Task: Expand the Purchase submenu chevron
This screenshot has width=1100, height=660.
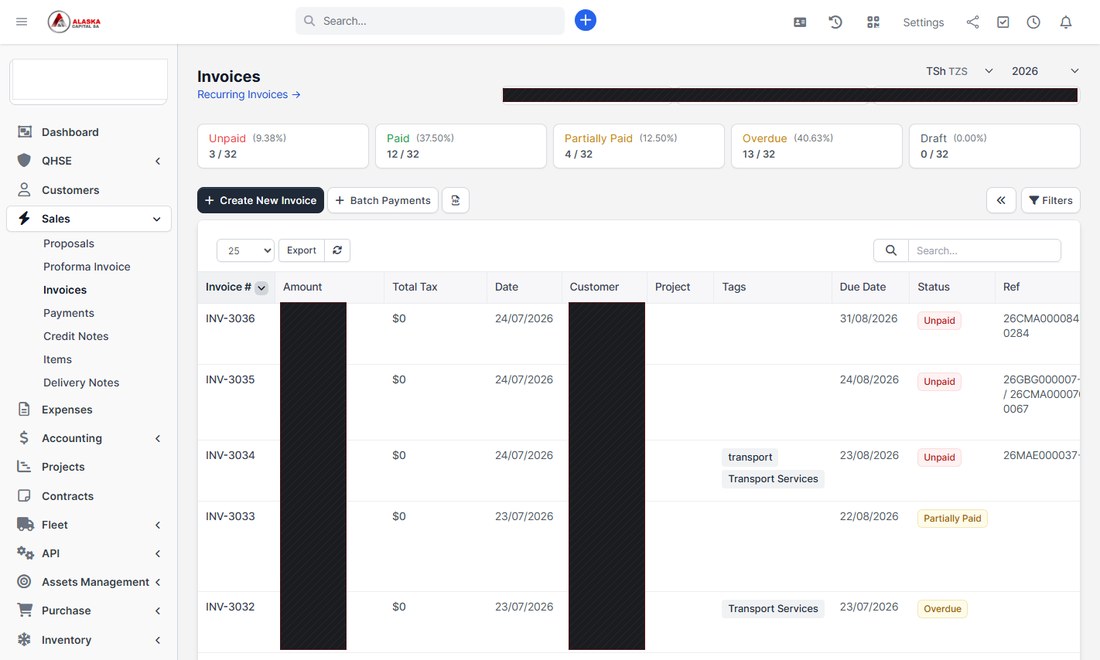Action: tap(158, 611)
